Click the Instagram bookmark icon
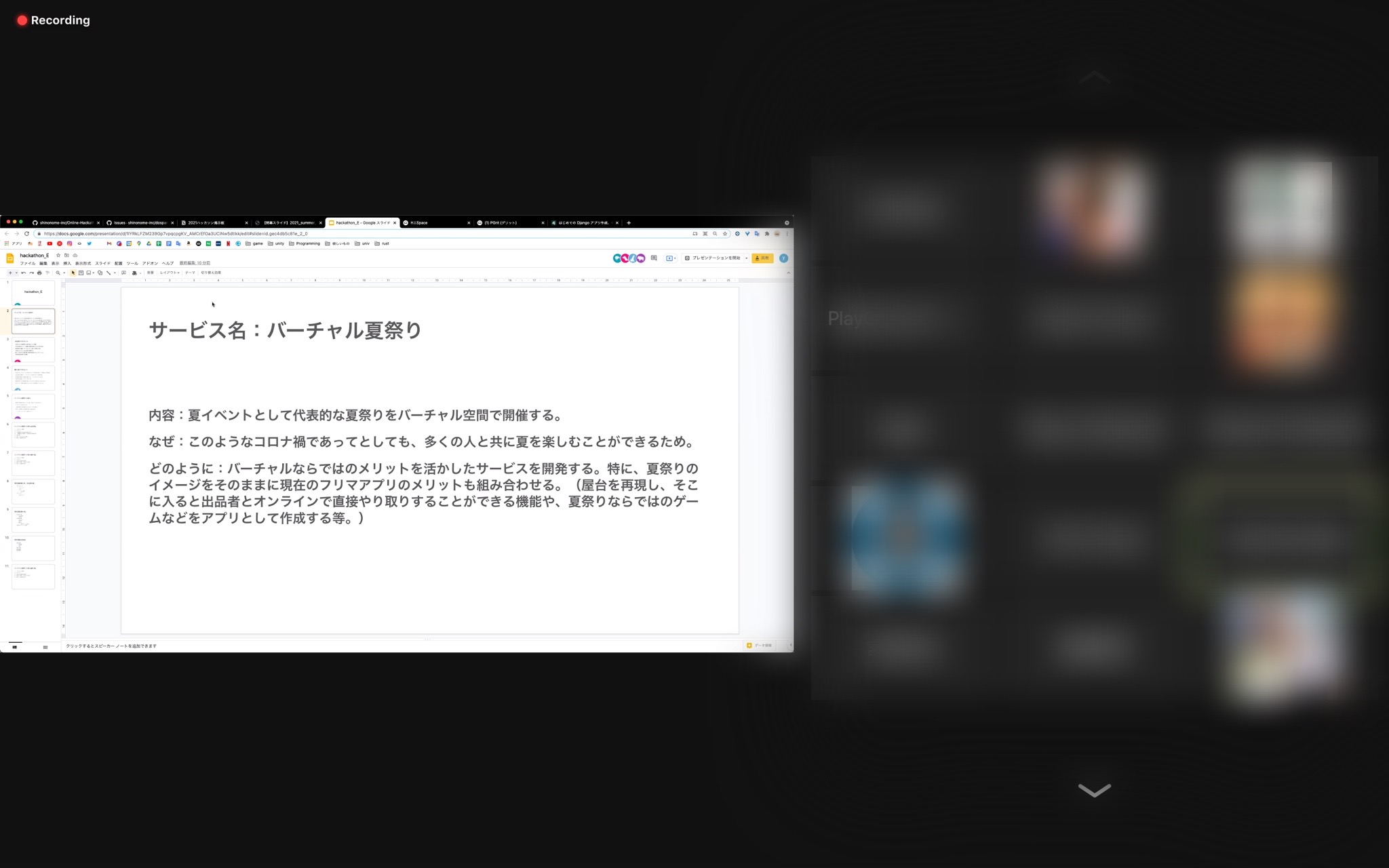The width and height of the screenshot is (1389, 868). 69,243
